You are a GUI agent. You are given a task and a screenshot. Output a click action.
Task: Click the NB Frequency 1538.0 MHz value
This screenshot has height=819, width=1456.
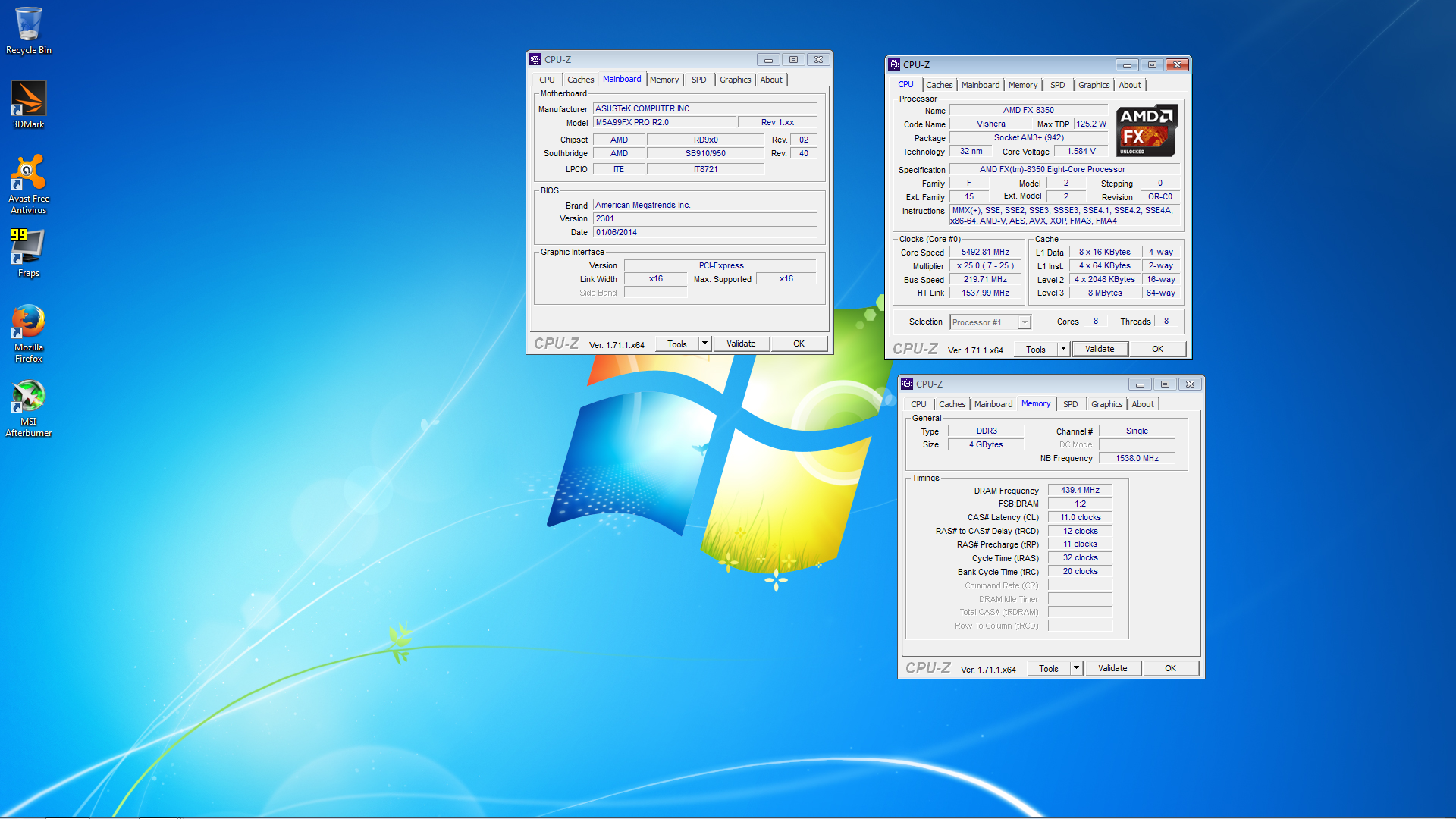coord(1137,458)
